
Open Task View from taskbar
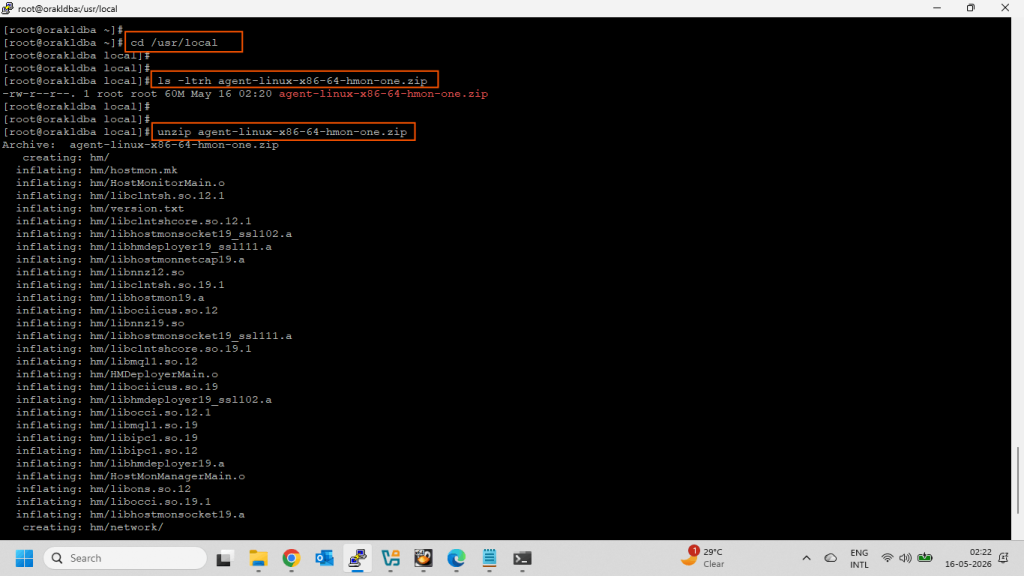tap(224, 558)
